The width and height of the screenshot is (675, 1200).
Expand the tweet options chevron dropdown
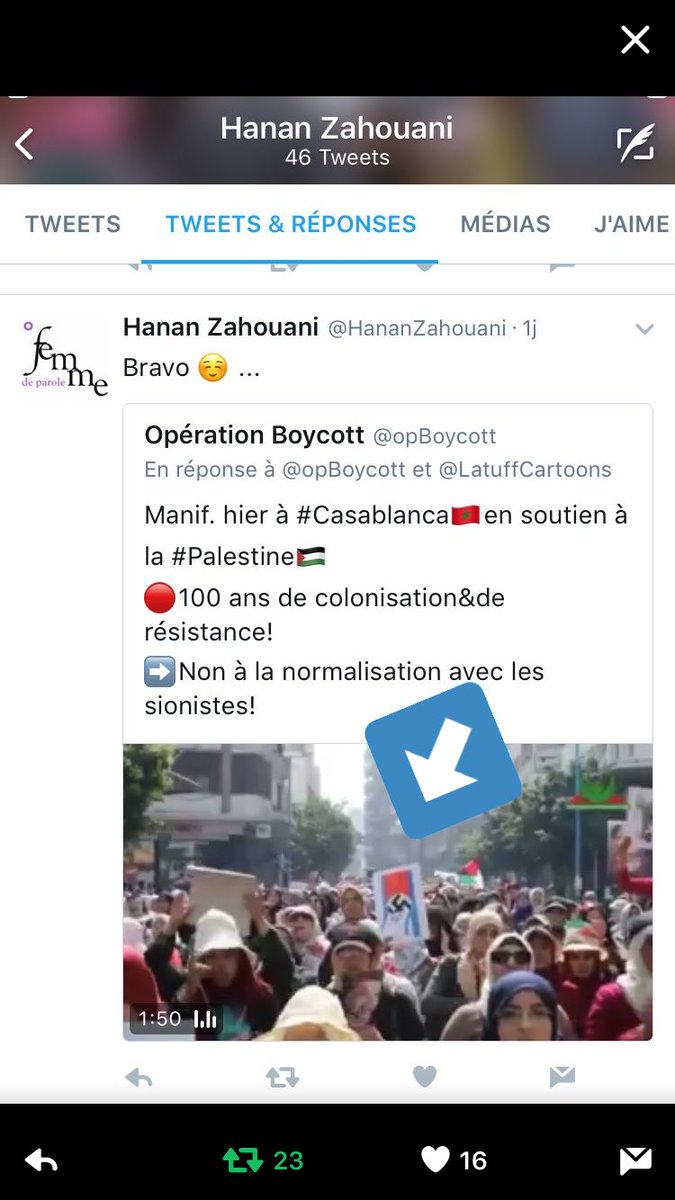click(645, 329)
